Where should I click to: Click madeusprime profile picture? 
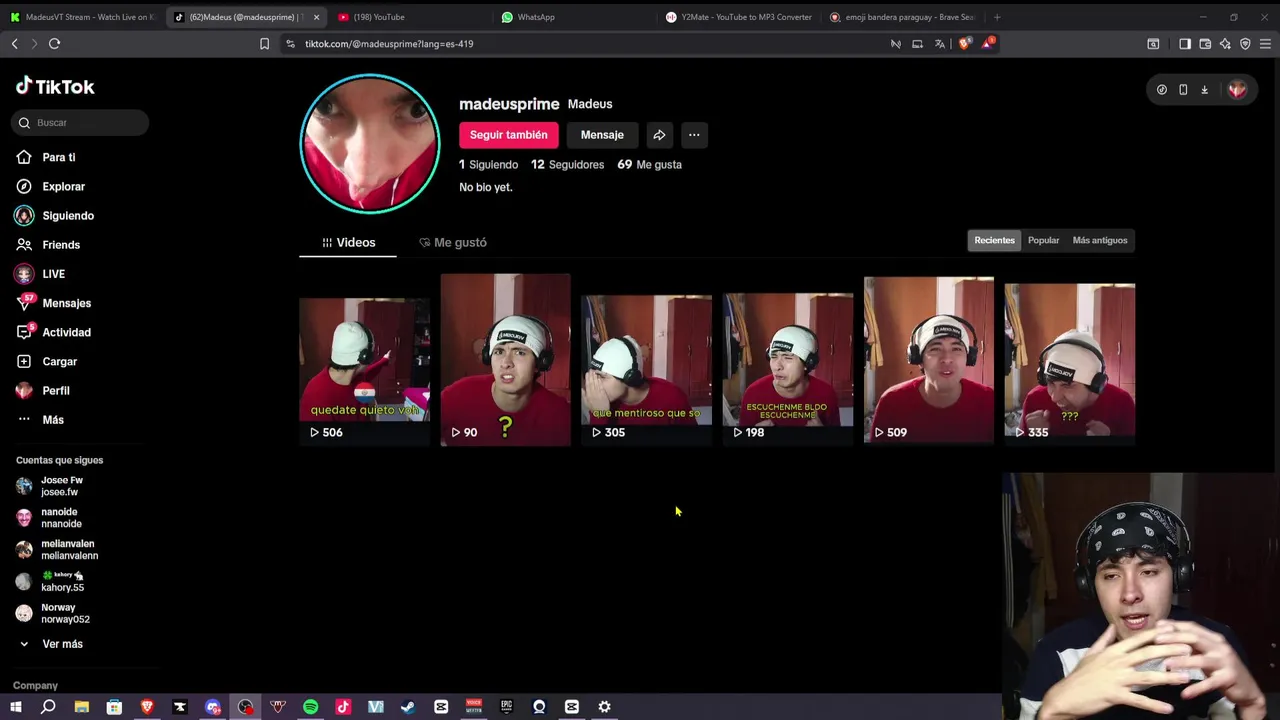click(370, 143)
